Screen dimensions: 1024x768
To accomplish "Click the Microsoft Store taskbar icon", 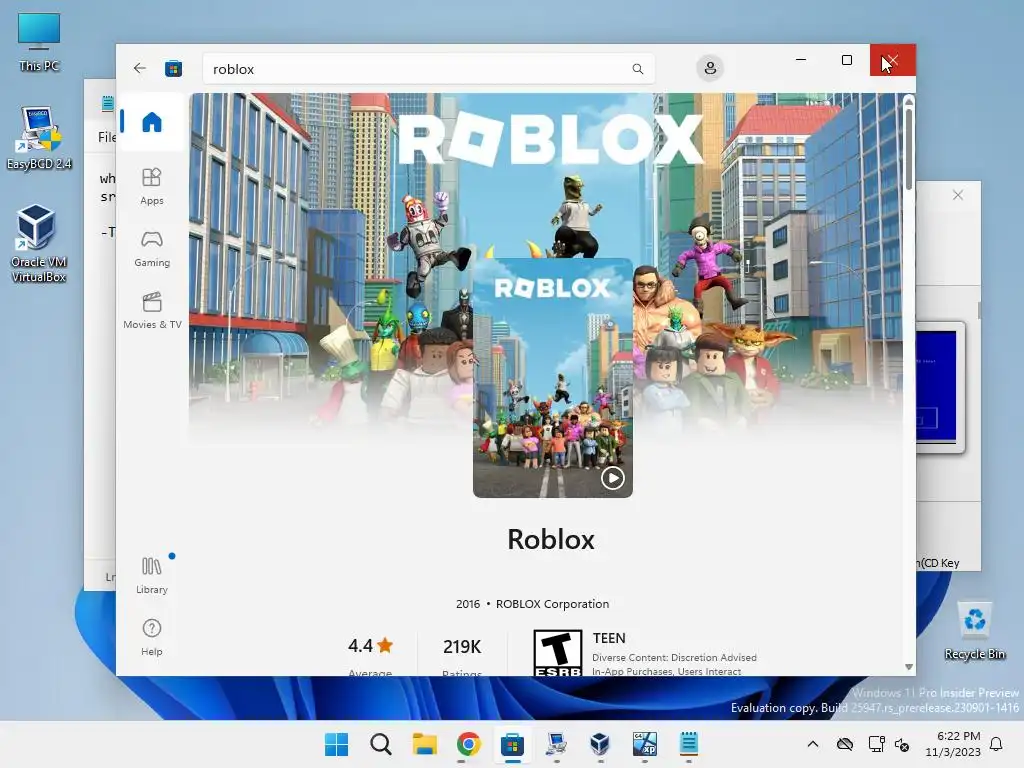I will (x=512, y=744).
